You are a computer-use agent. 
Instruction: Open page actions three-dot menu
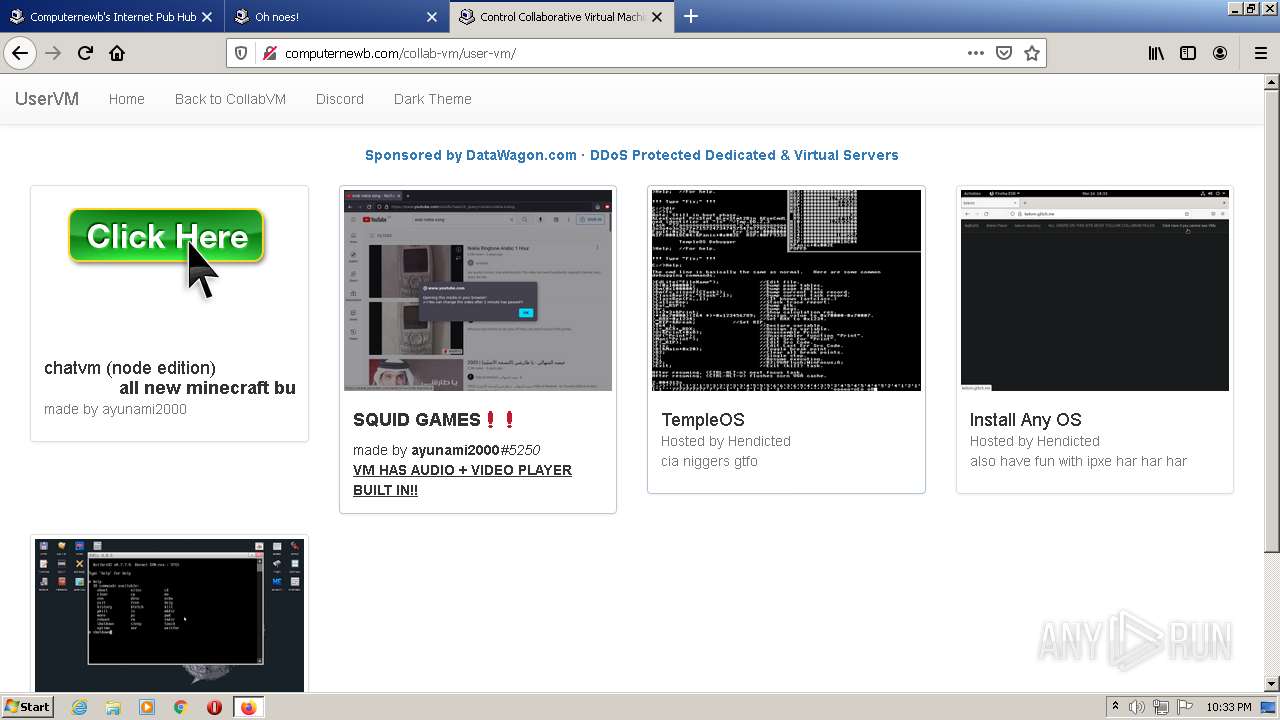976,53
